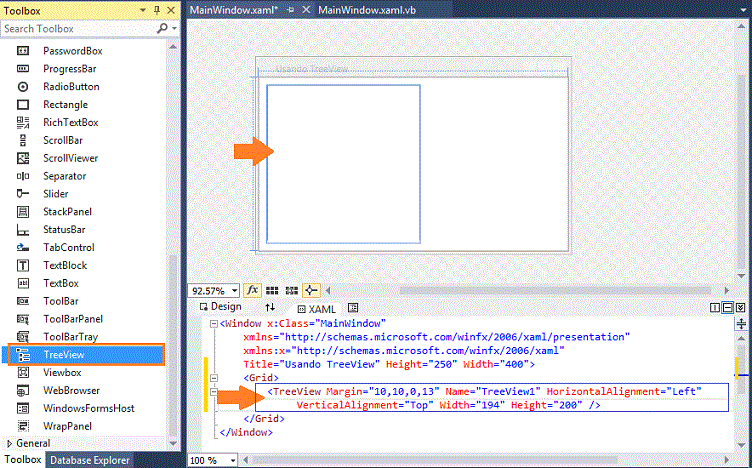
Task: Choose the Rectangle shape icon
Action: click(23, 105)
